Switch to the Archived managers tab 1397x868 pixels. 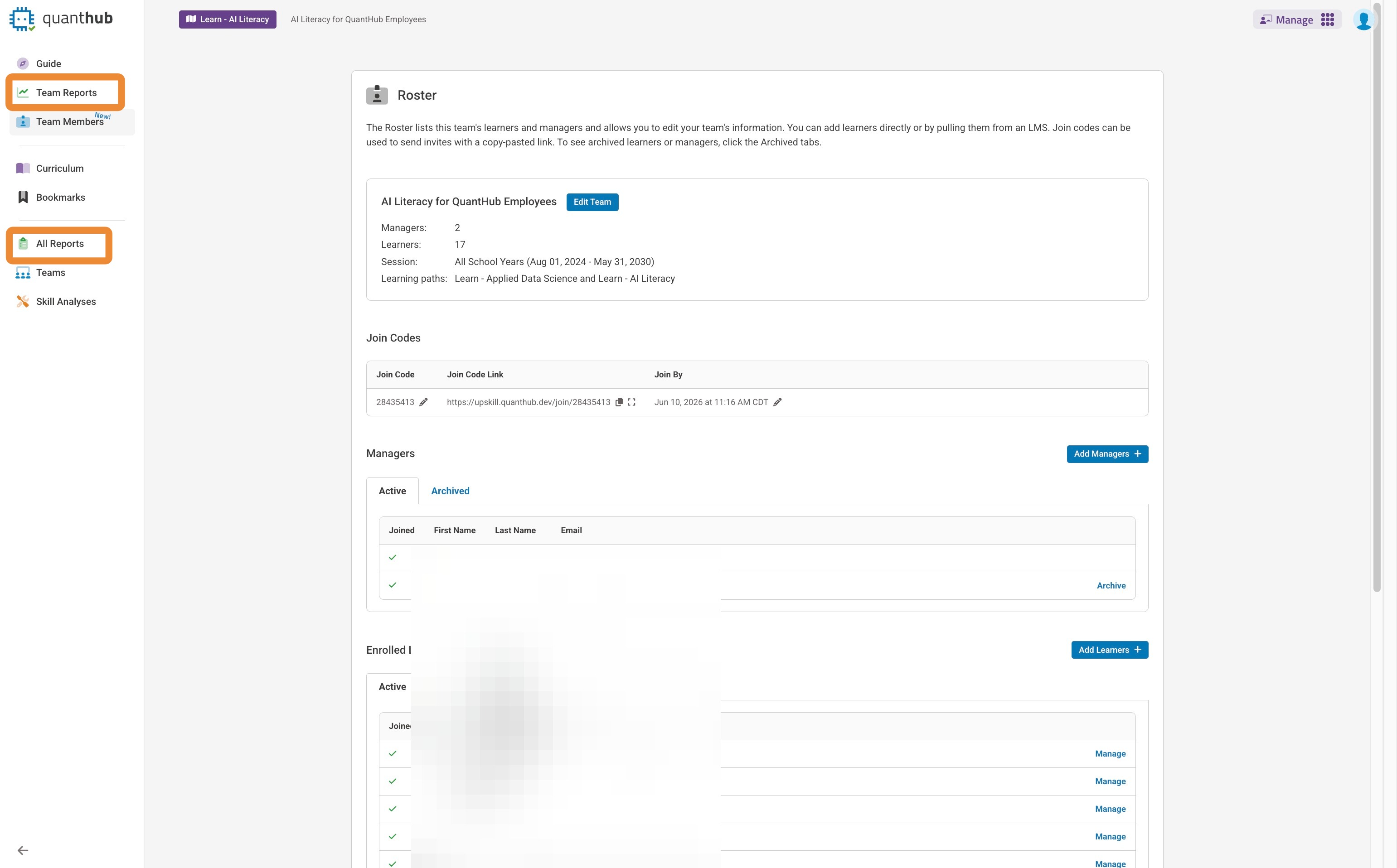450,491
